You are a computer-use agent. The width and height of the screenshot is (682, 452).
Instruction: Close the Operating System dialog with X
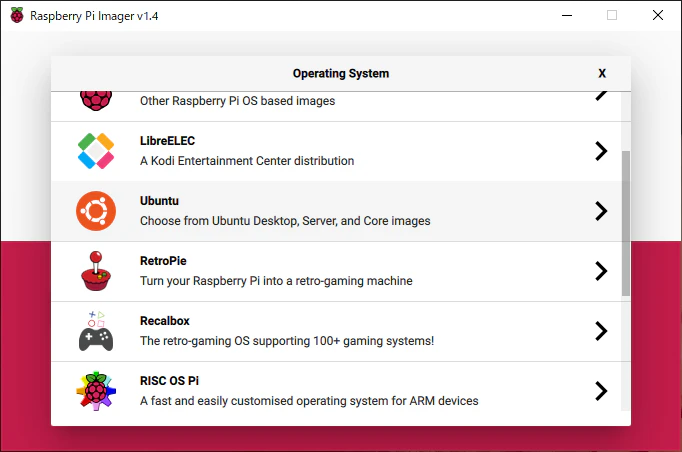pyautogui.click(x=602, y=73)
